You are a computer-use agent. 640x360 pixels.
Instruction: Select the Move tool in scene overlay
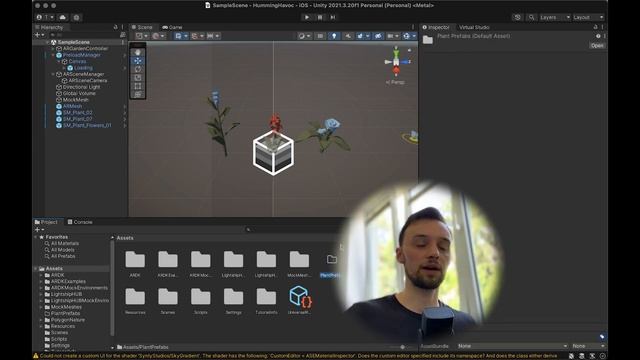[x=138, y=61]
